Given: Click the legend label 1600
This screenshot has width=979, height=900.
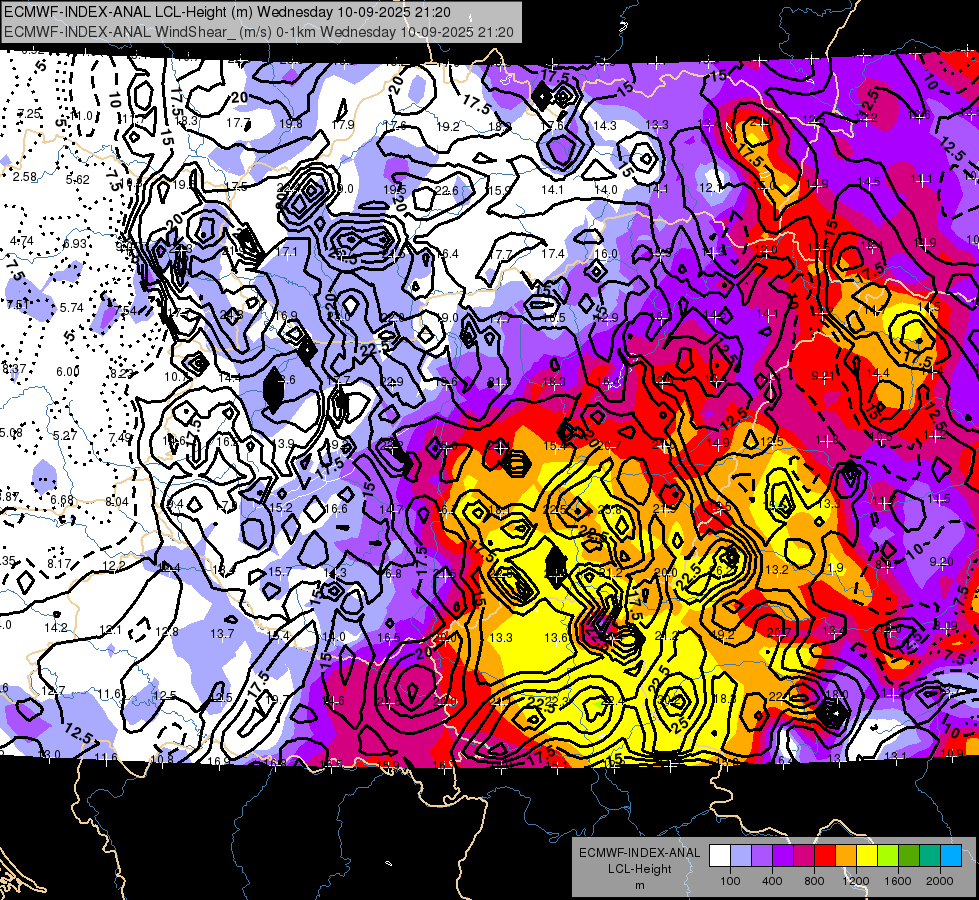Looking at the screenshot, I should [x=898, y=881].
